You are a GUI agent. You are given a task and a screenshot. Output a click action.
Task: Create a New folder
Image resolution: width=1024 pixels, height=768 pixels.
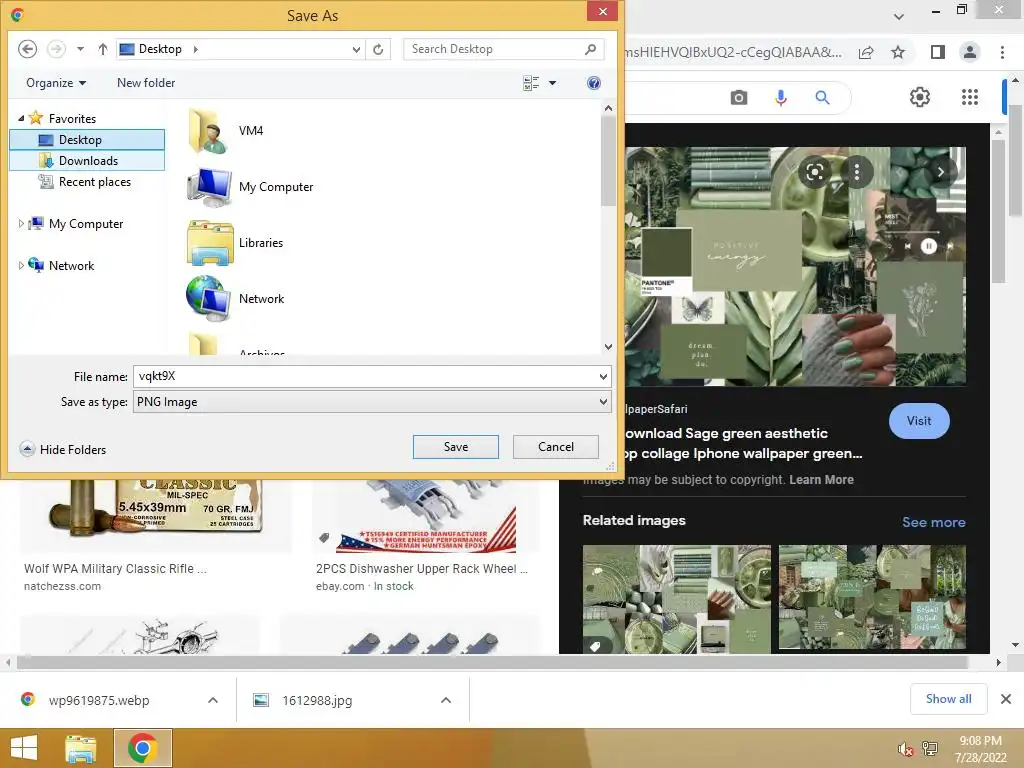(146, 83)
